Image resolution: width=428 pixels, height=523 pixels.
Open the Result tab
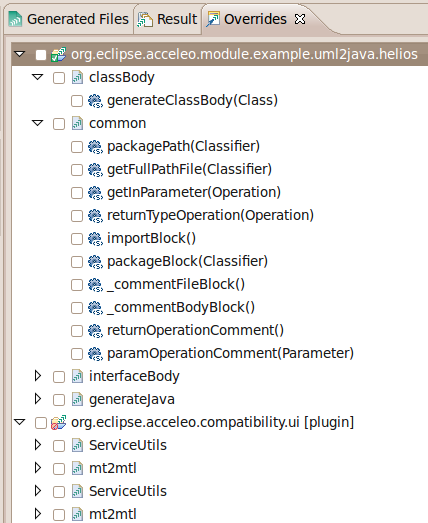pos(167,19)
